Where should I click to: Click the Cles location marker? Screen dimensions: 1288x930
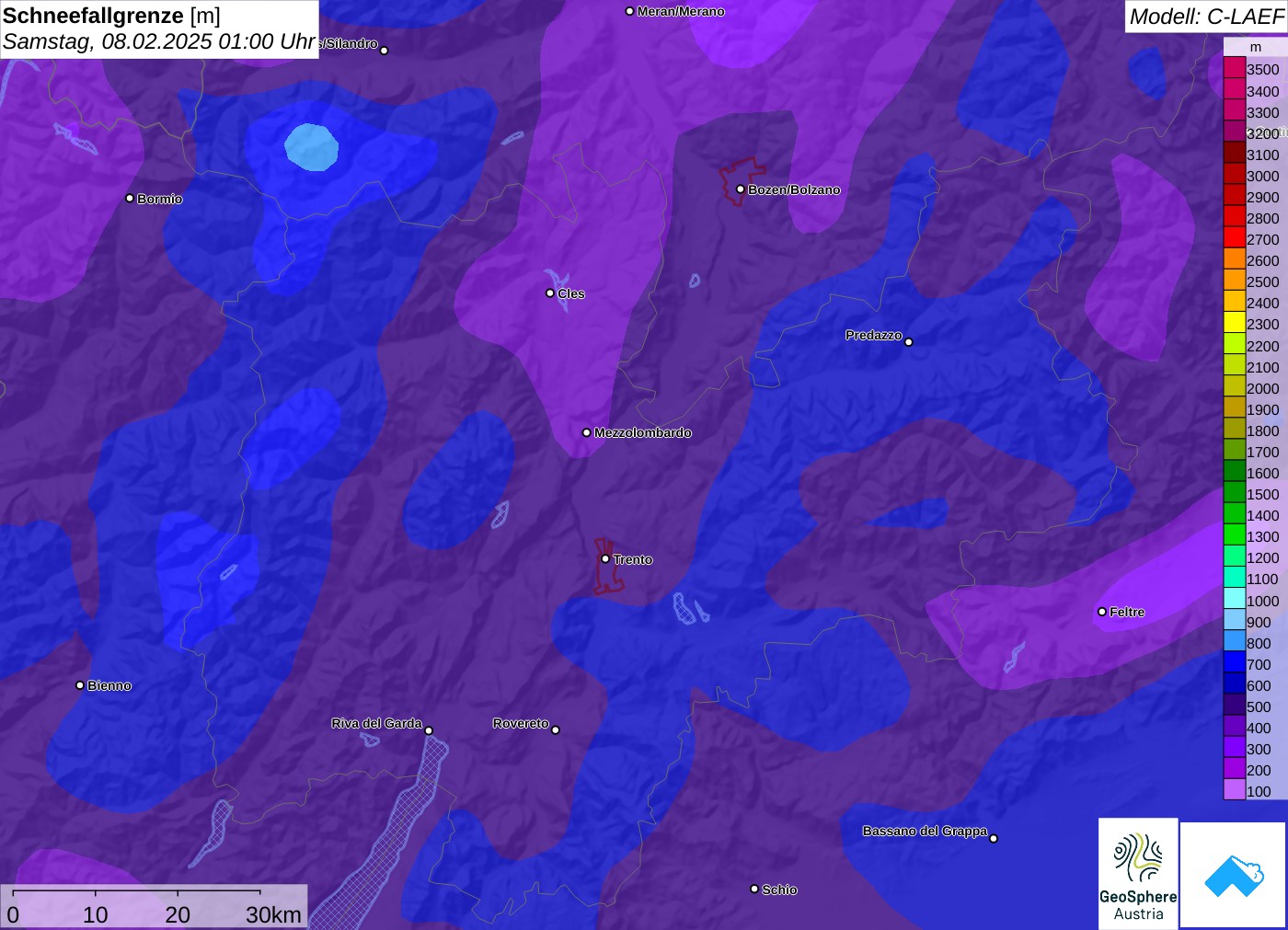(550, 293)
